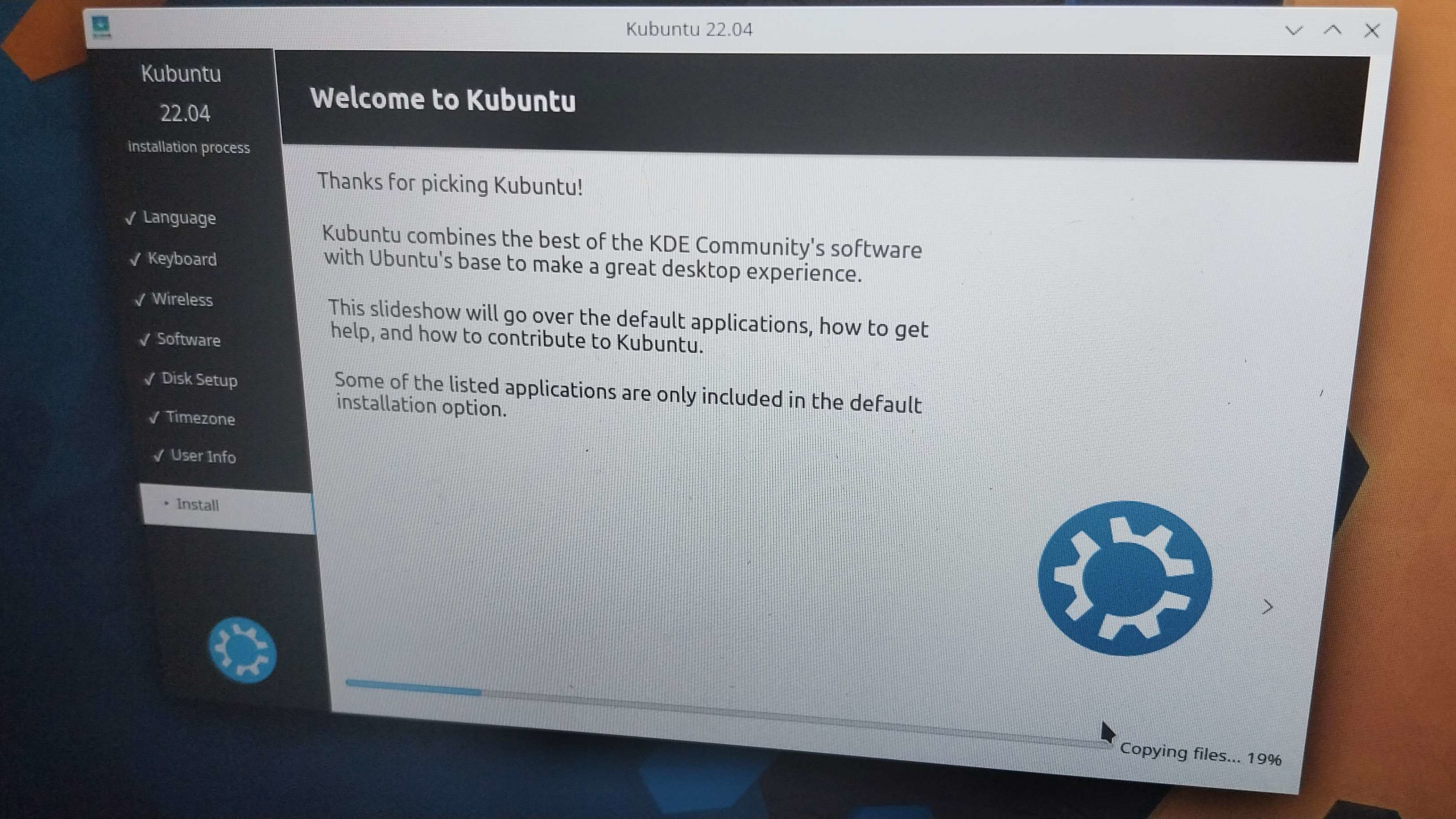This screenshot has height=819, width=1456.
Task: Toggle the Wireless step in sidebar
Action: tap(183, 298)
